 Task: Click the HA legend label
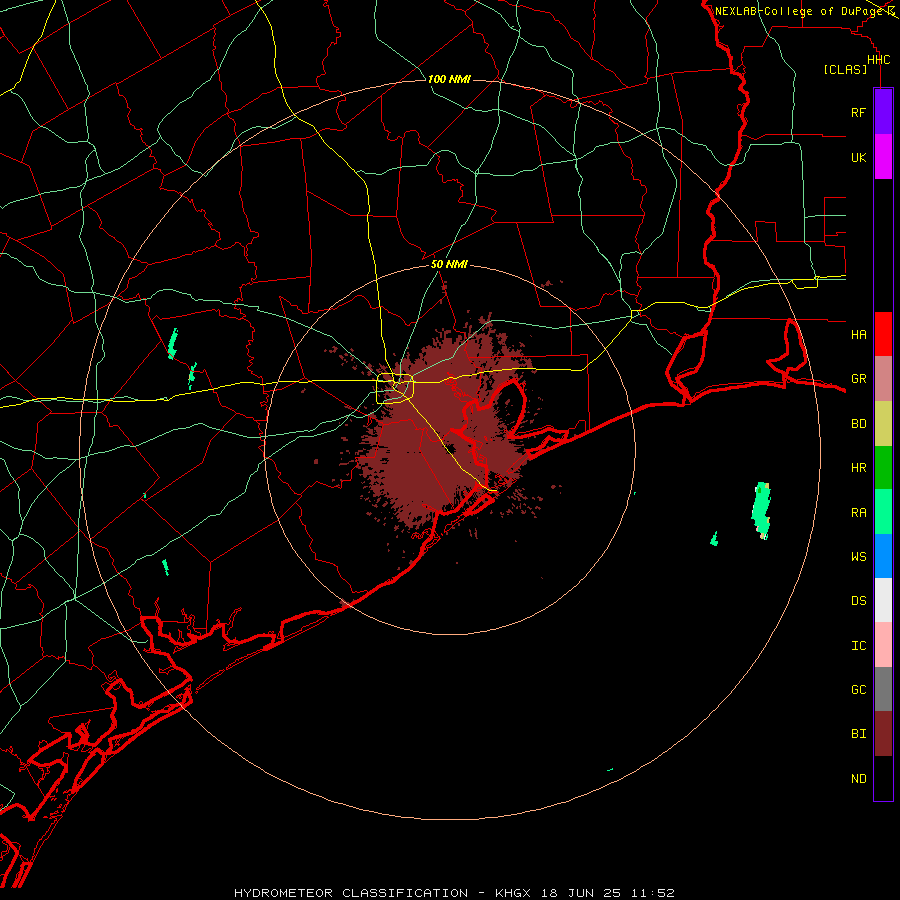(x=858, y=334)
